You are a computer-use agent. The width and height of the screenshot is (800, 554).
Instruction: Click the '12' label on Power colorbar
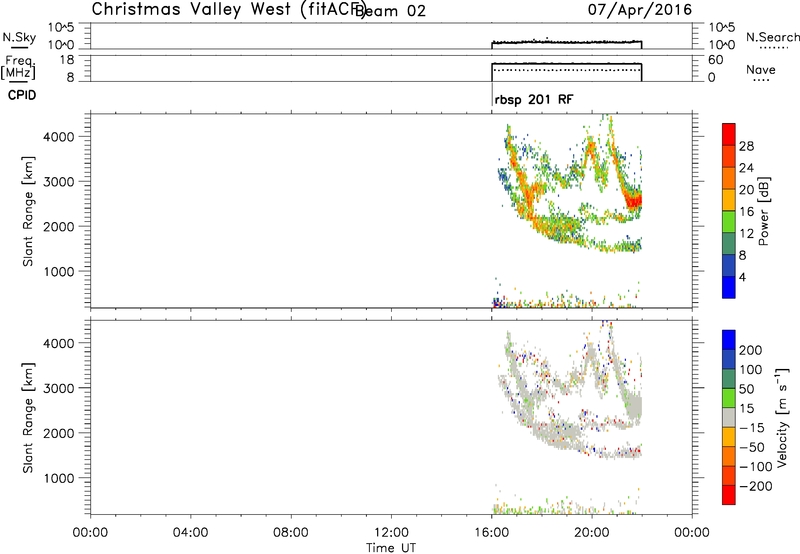pos(746,234)
